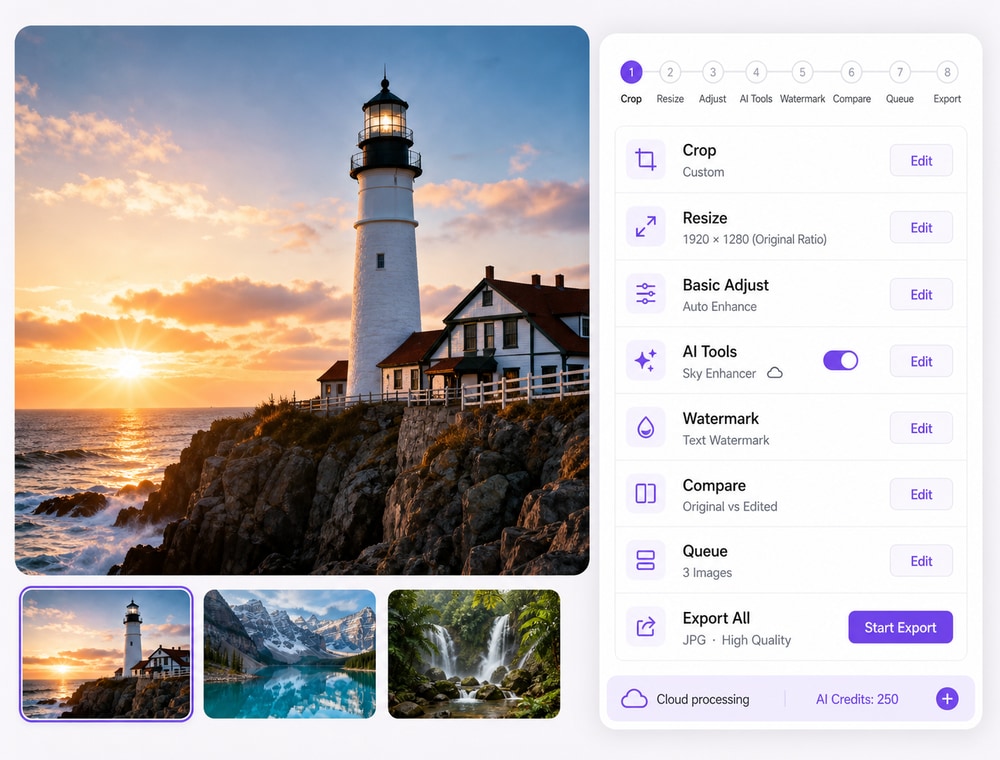Click the 'Text Watermark' subtitle
Screen dimensions: 1000x760
726,440
